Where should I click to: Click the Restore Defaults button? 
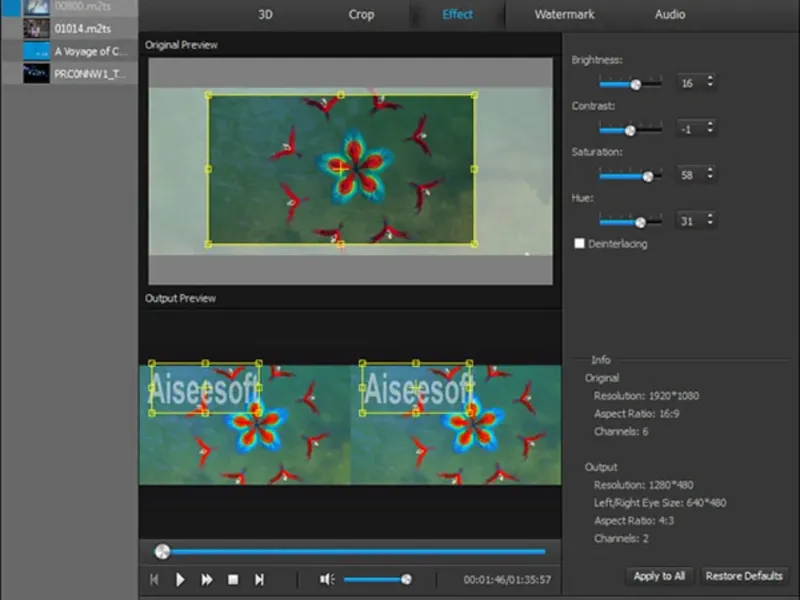pyautogui.click(x=744, y=576)
